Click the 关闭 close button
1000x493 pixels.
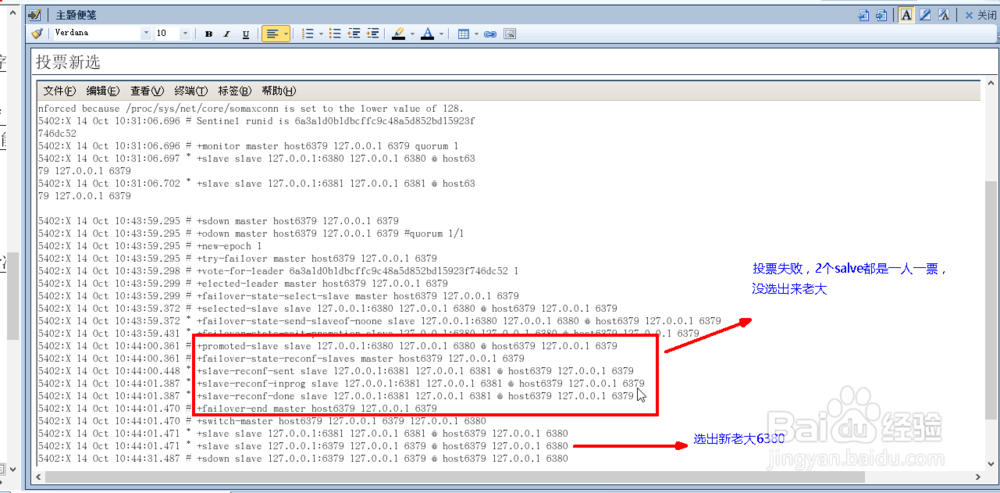coord(982,15)
